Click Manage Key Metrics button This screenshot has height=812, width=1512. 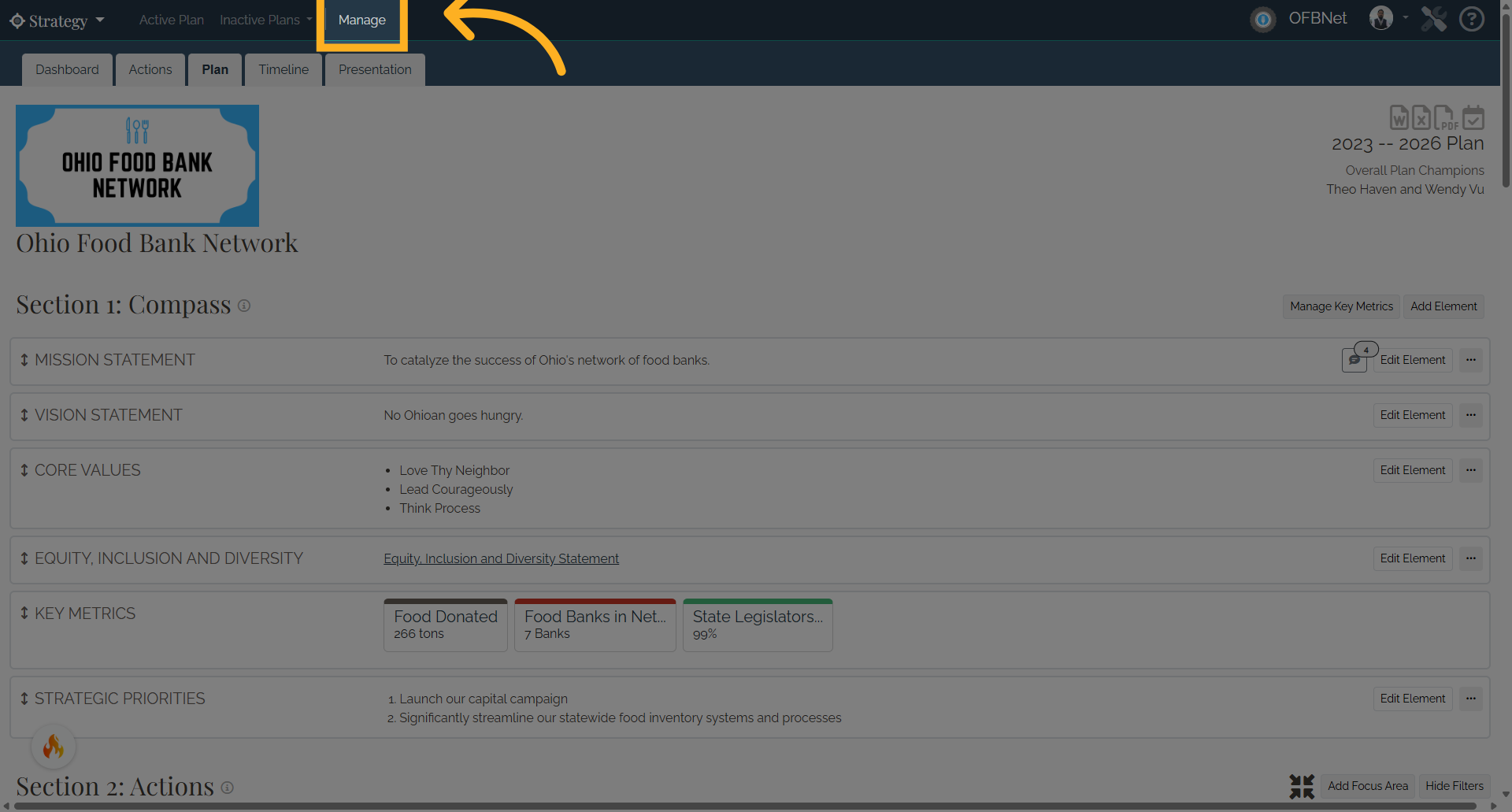click(1341, 306)
